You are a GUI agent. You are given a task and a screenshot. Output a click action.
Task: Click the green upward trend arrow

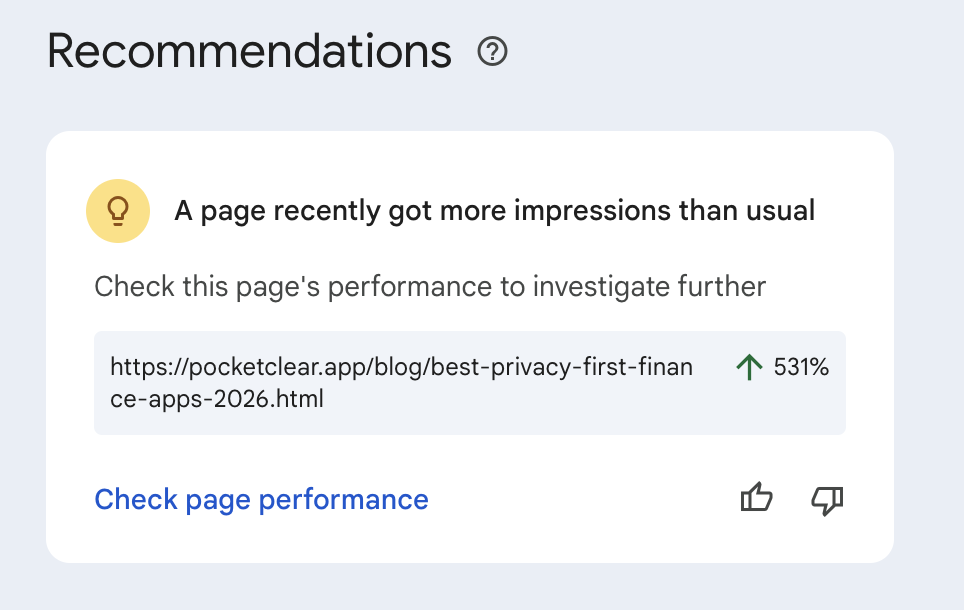click(748, 367)
